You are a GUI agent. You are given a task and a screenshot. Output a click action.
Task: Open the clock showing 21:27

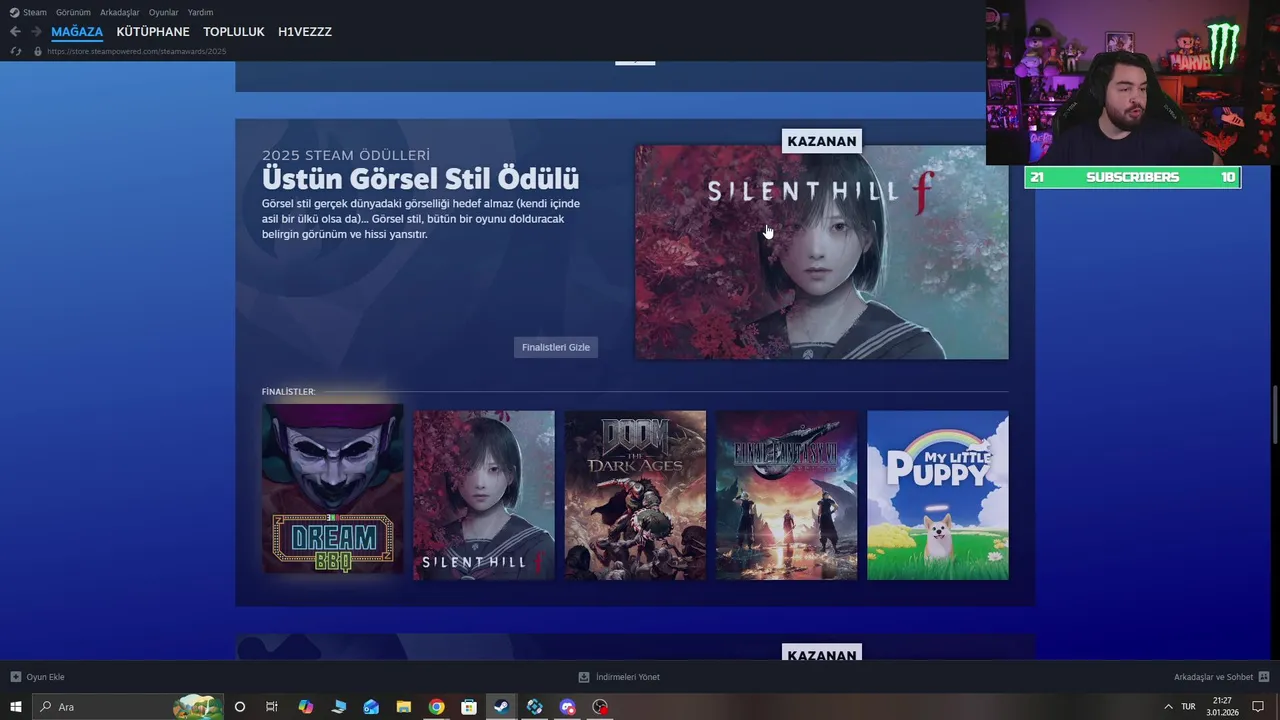point(1222,707)
